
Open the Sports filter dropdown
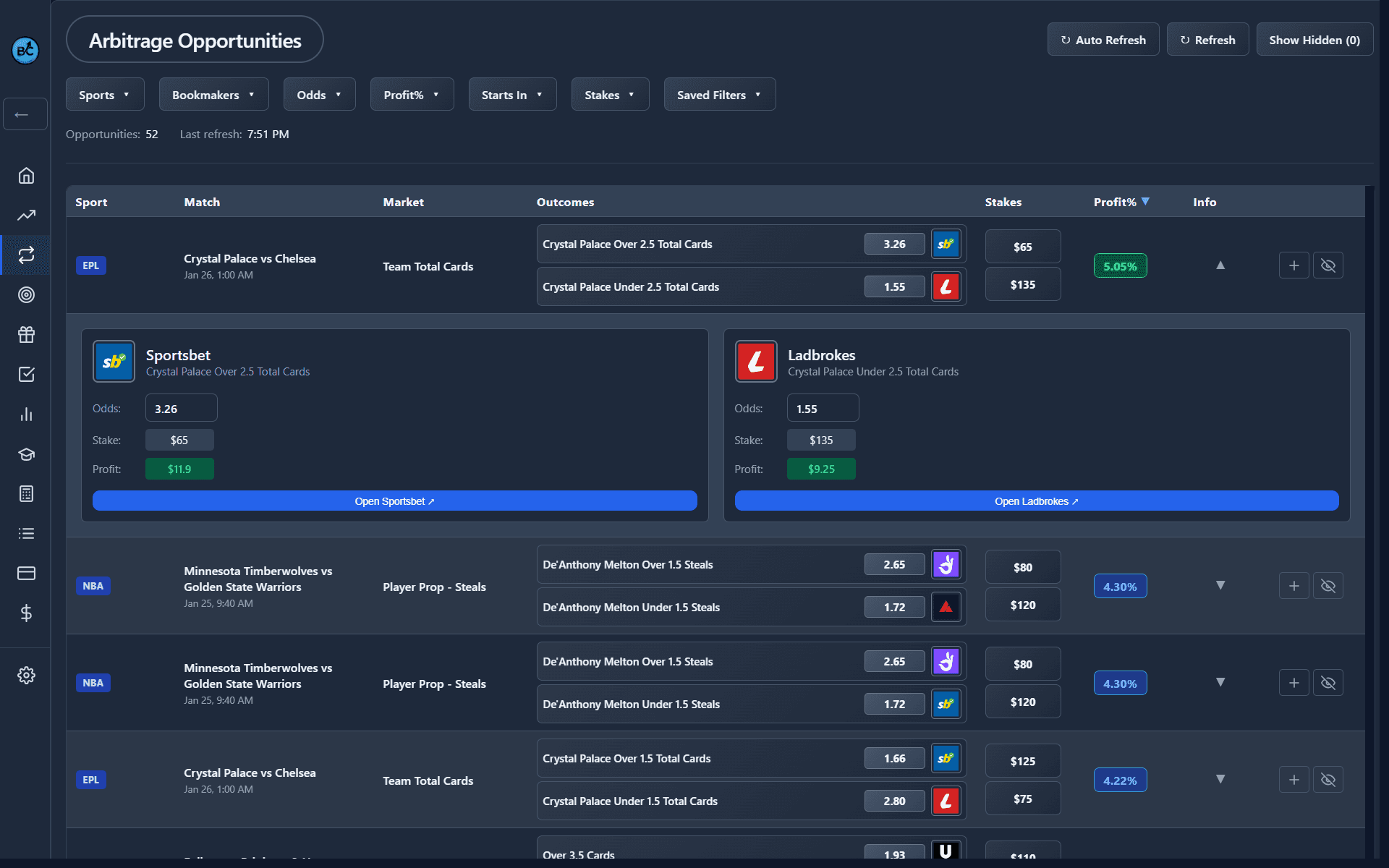[104, 95]
